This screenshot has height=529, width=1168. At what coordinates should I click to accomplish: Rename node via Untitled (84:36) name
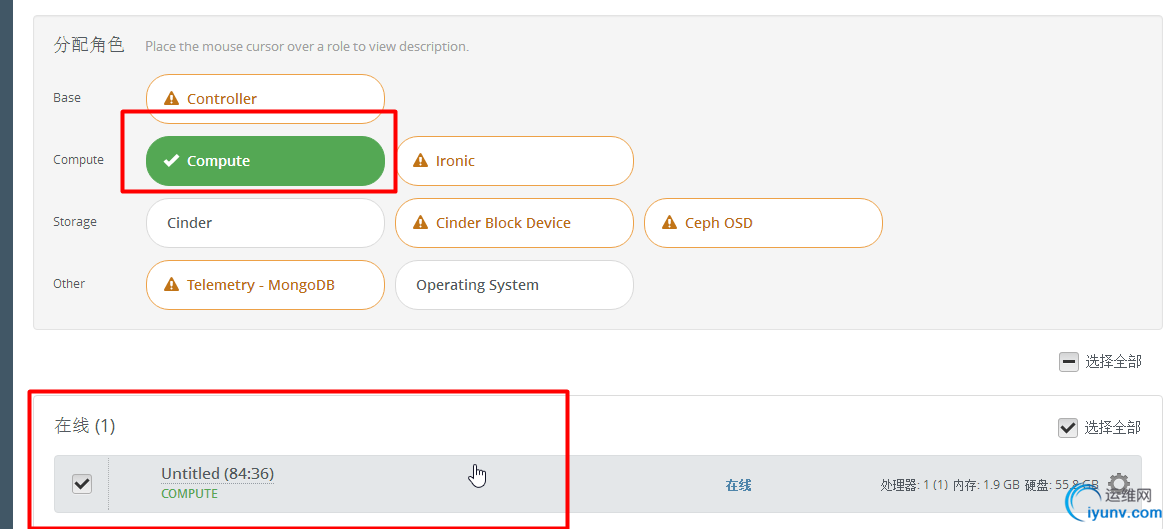[218, 473]
